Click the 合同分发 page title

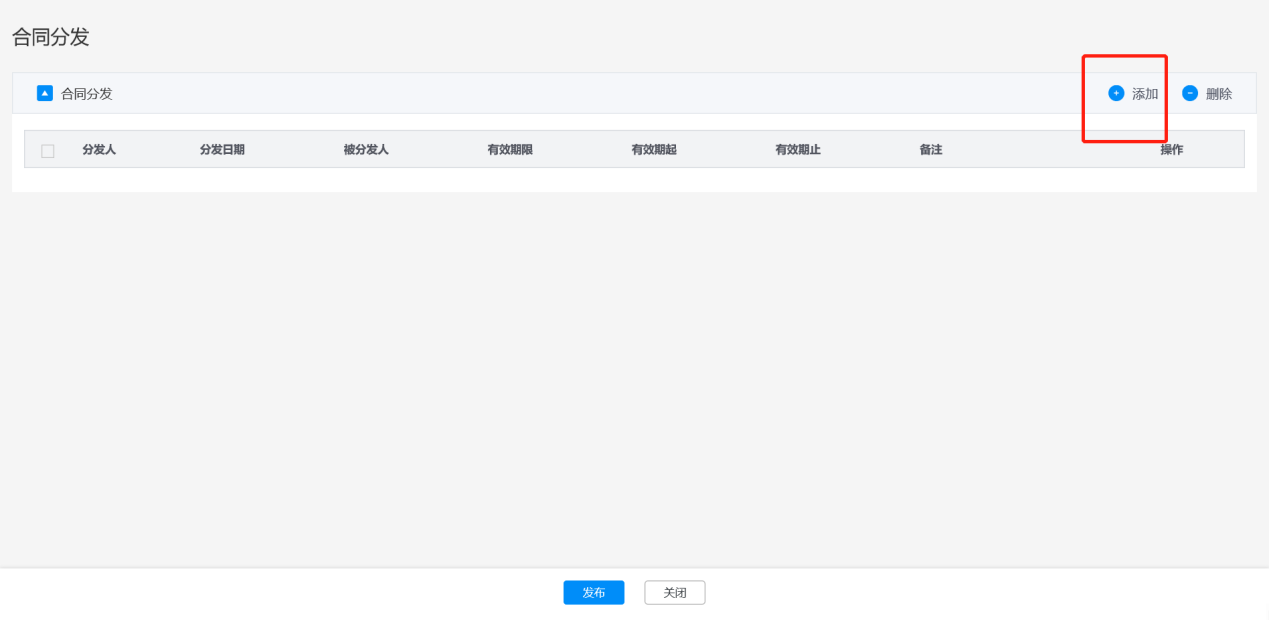click(51, 38)
